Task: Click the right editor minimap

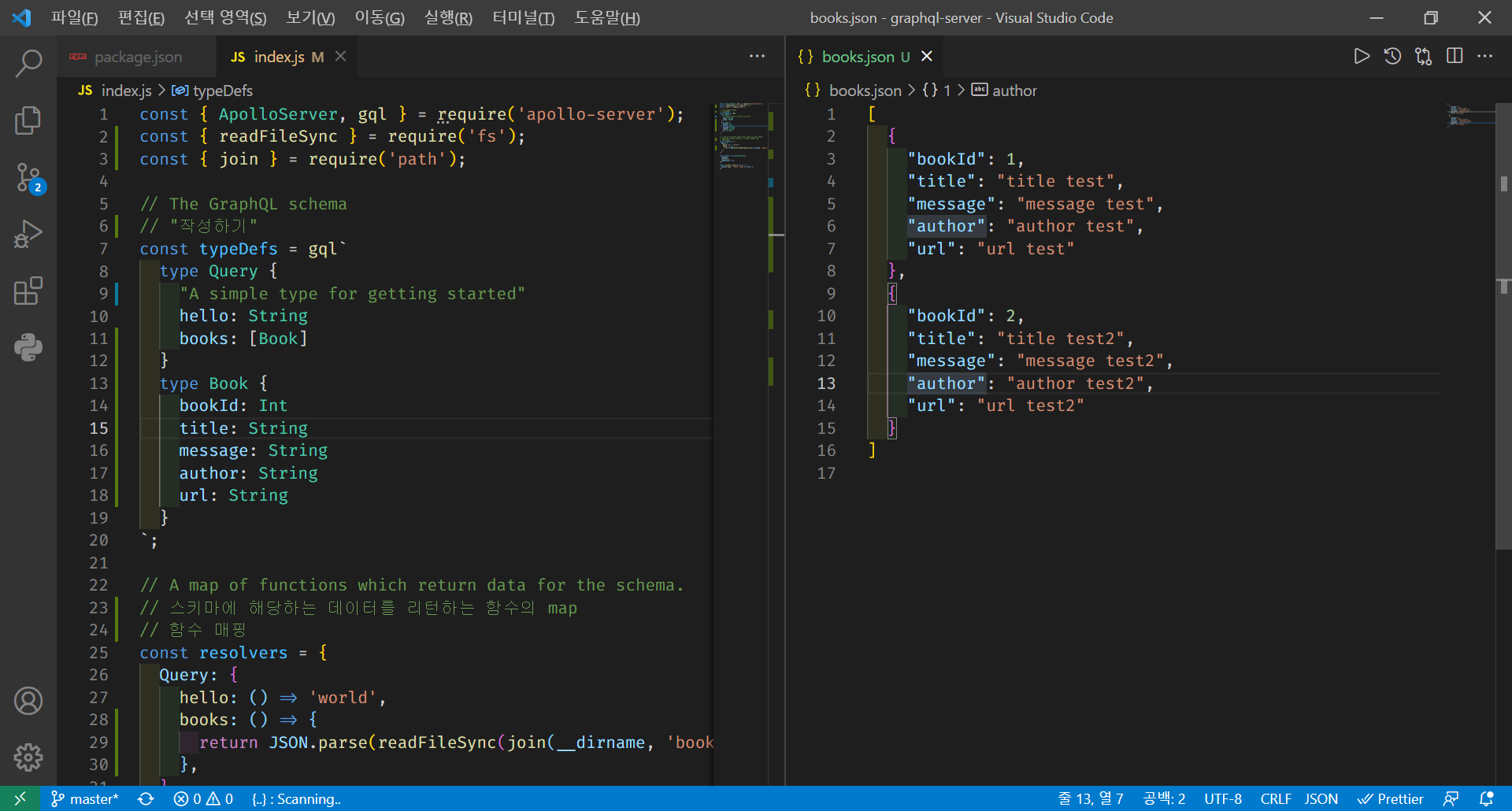Action: tap(1470, 116)
